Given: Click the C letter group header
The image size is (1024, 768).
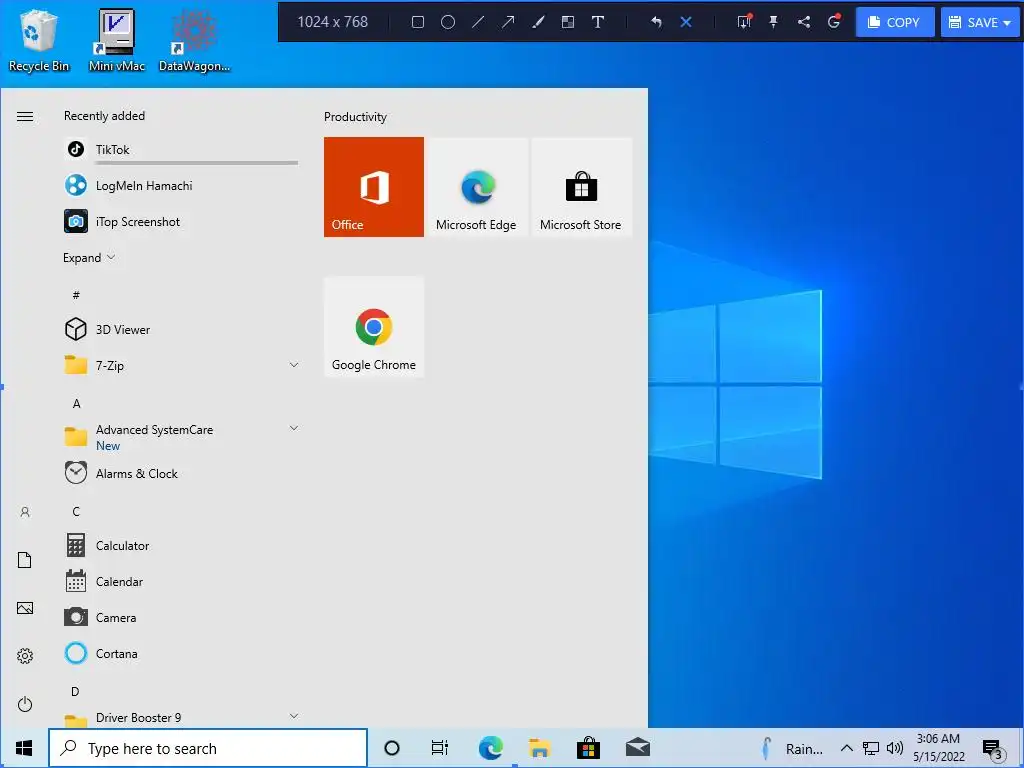Looking at the screenshot, I should [76, 511].
